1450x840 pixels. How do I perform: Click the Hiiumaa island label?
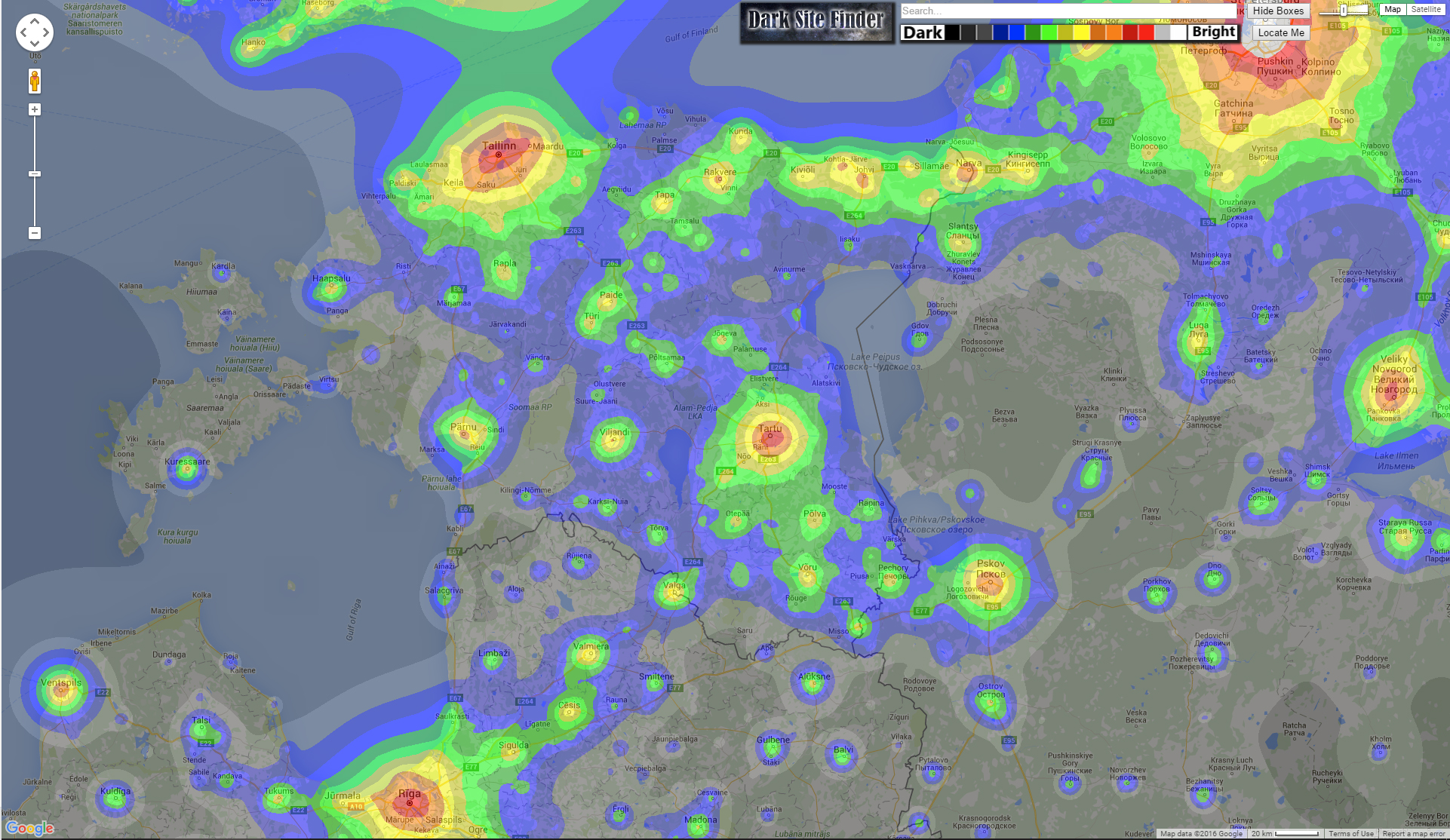click(201, 292)
